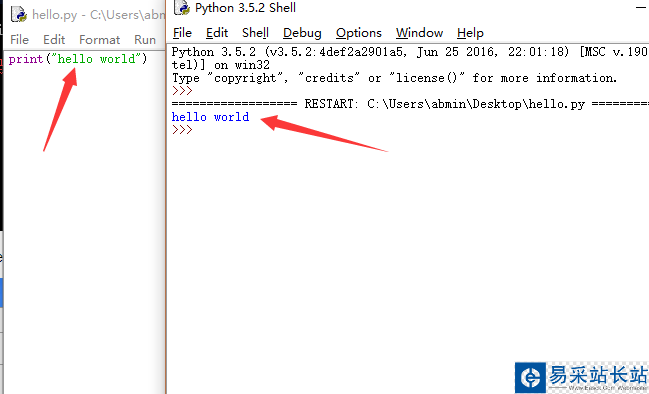Screen dimensions: 649x394
Task: Click the 'Type "copyright"' information line
Action: click(394, 78)
